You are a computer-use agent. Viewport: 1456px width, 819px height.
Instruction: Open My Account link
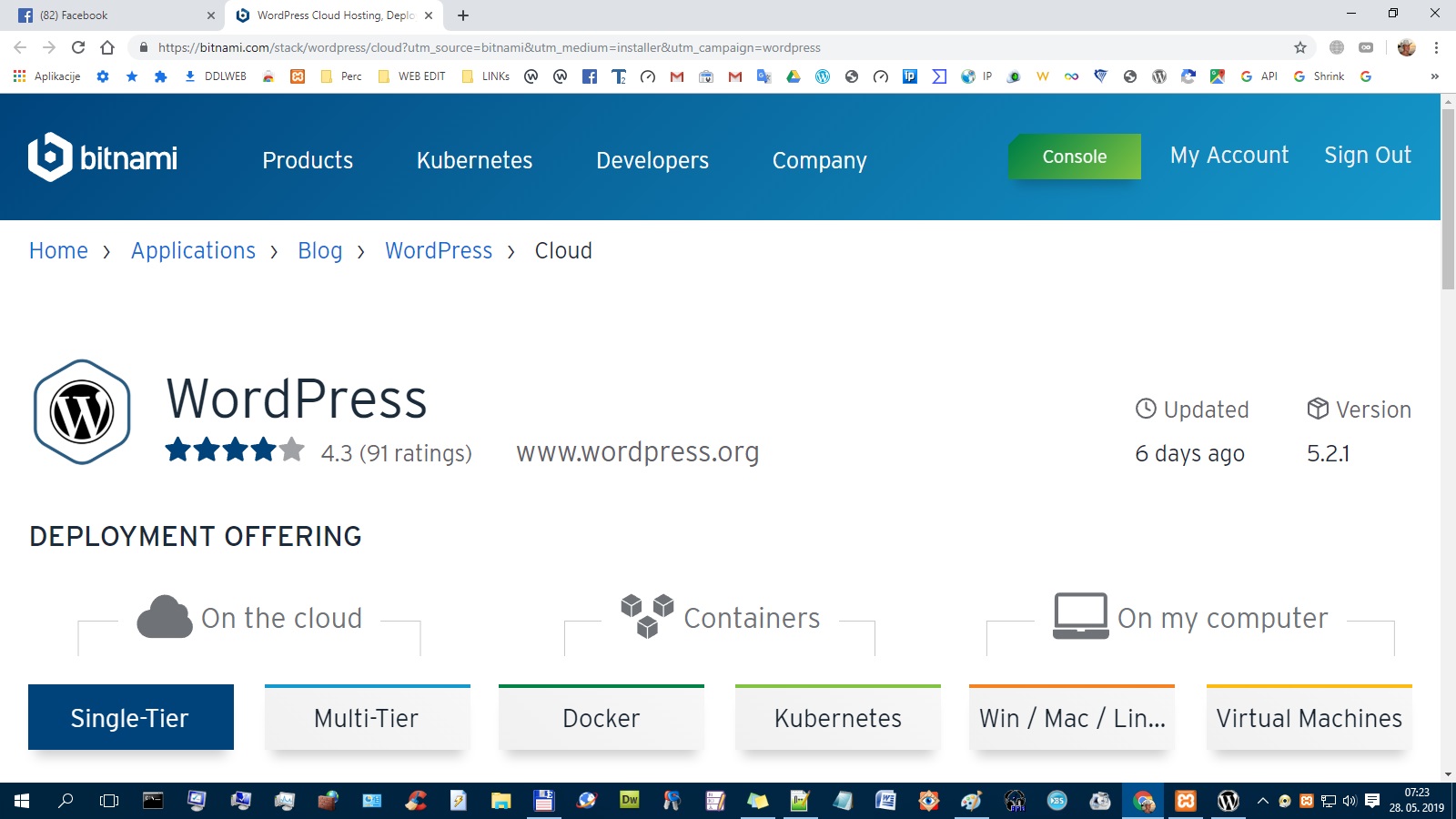tap(1229, 156)
